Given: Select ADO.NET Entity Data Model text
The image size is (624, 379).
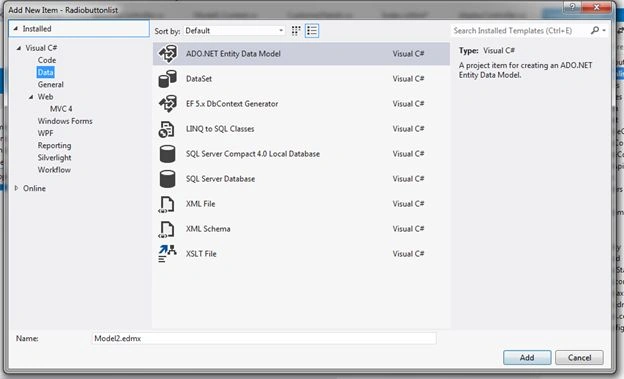Looking at the screenshot, I should (233, 54).
